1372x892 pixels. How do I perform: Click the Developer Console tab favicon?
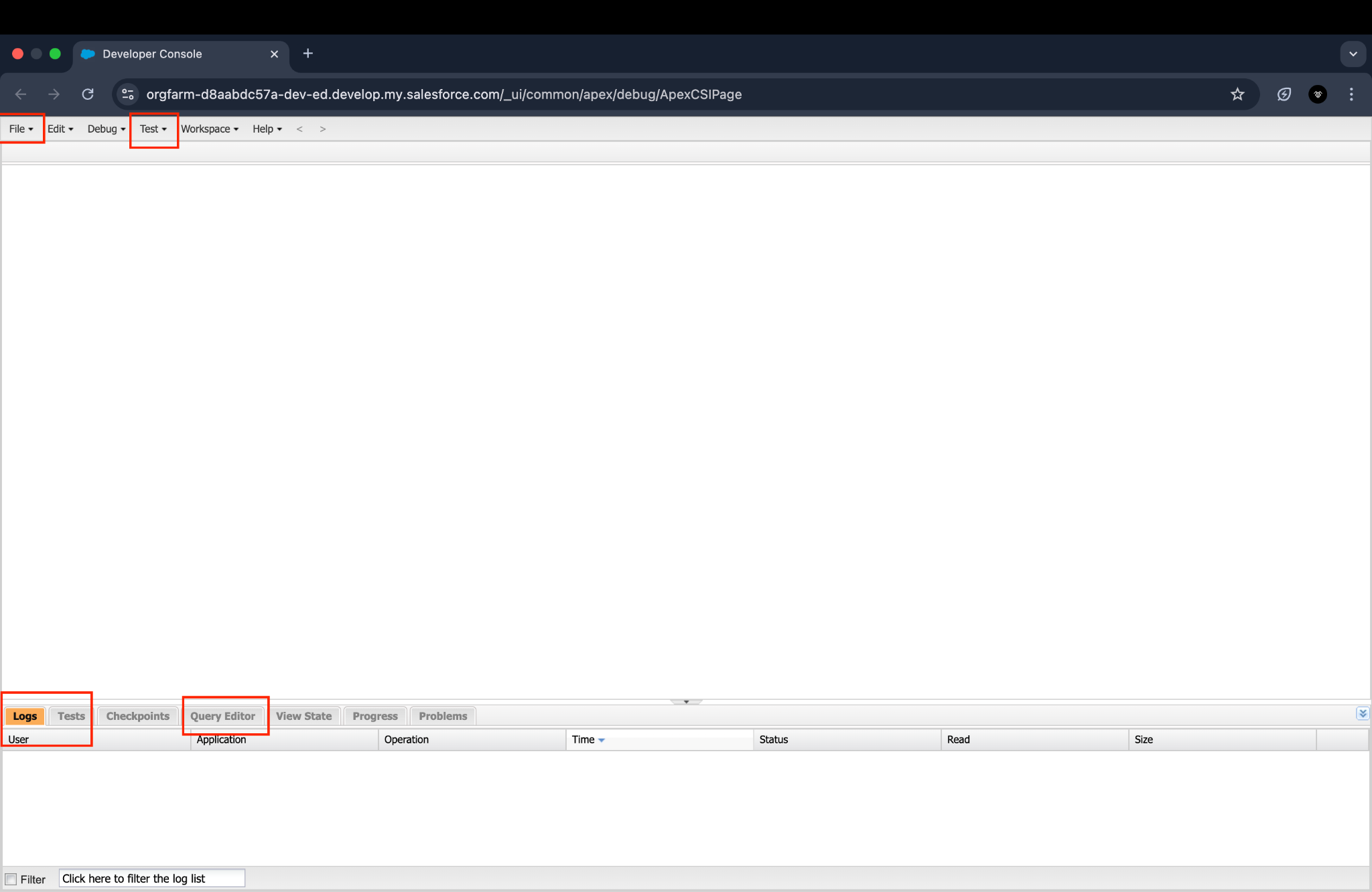[87, 54]
